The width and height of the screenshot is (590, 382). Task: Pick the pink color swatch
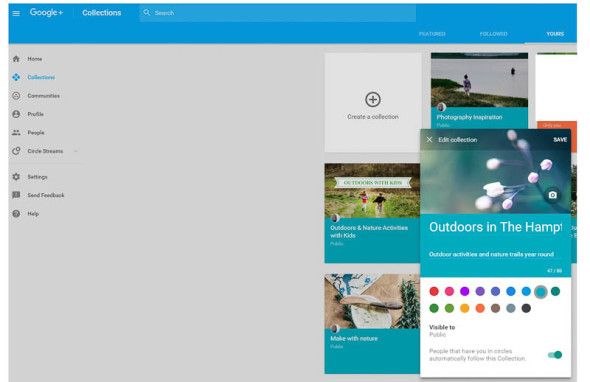449,291
